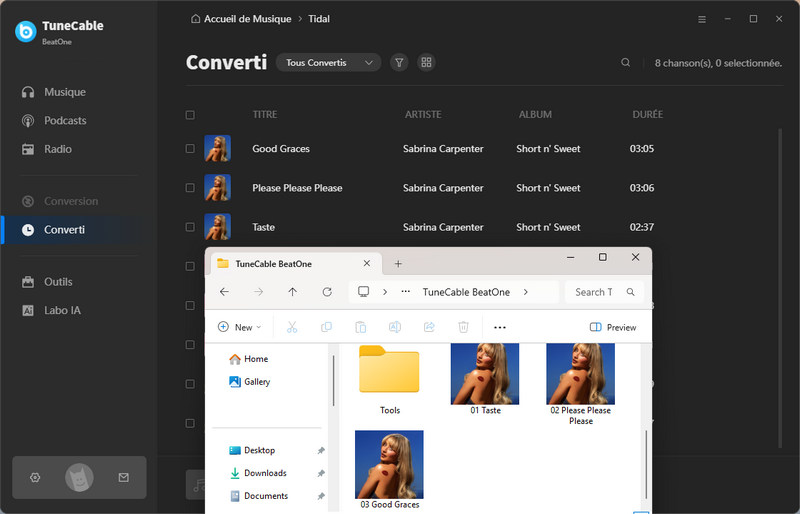Select Labo IA in the sidebar
The width and height of the screenshot is (800, 514).
coord(62,311)
